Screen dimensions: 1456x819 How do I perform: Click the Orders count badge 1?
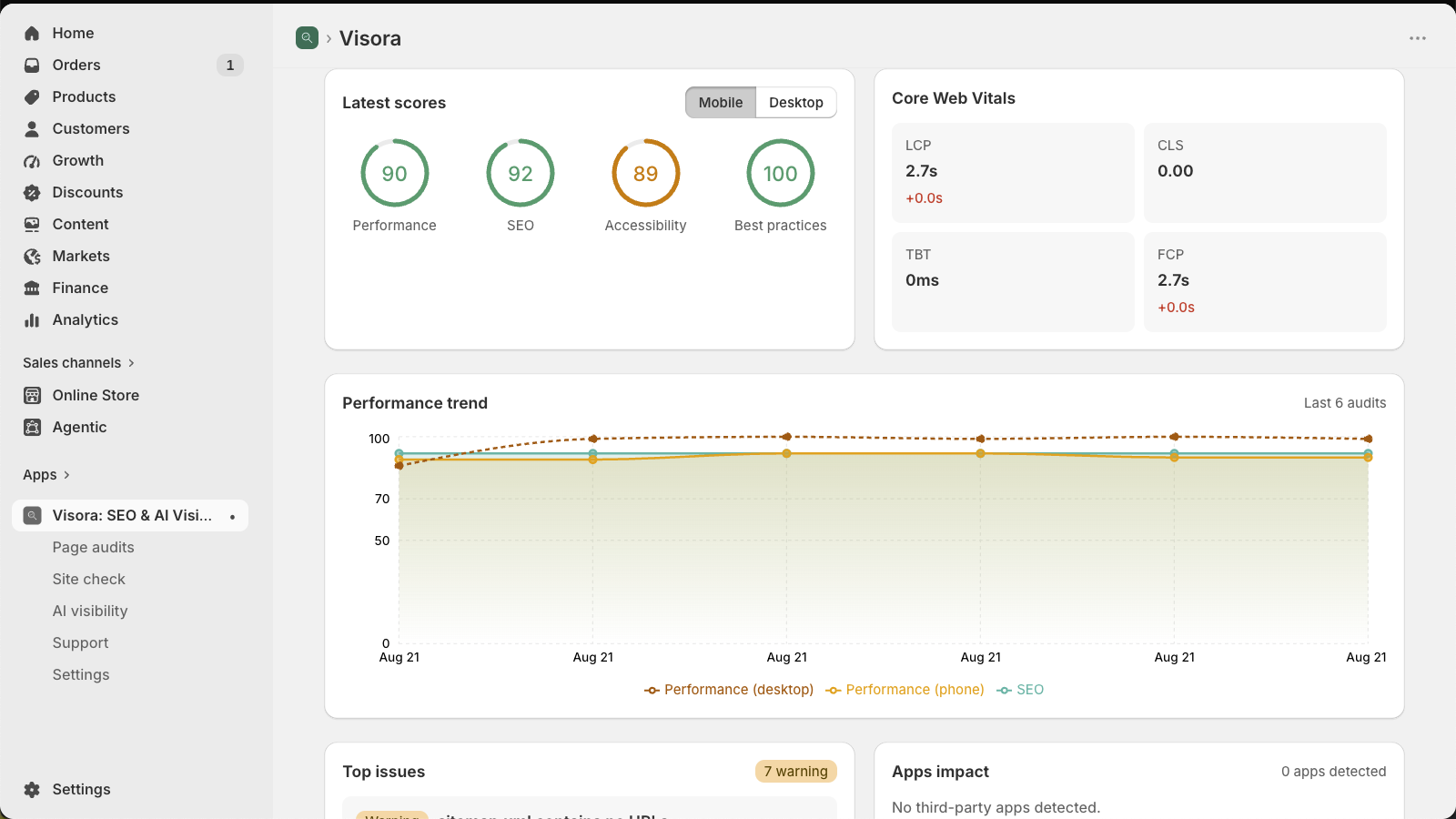point(230,66)
